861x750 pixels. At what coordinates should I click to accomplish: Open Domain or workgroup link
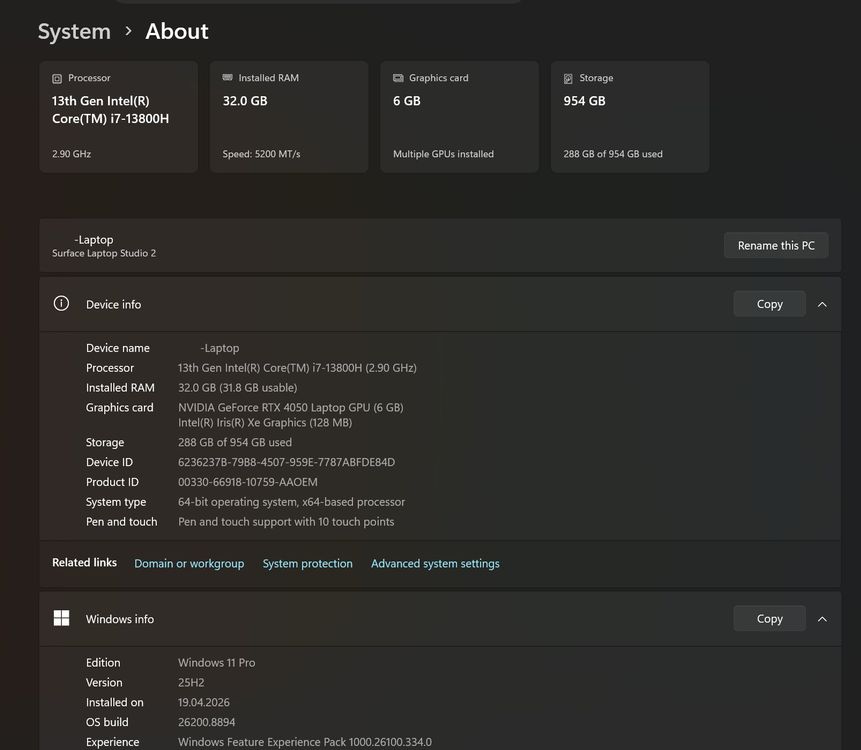pyautogui.click(x=189, y=563)
